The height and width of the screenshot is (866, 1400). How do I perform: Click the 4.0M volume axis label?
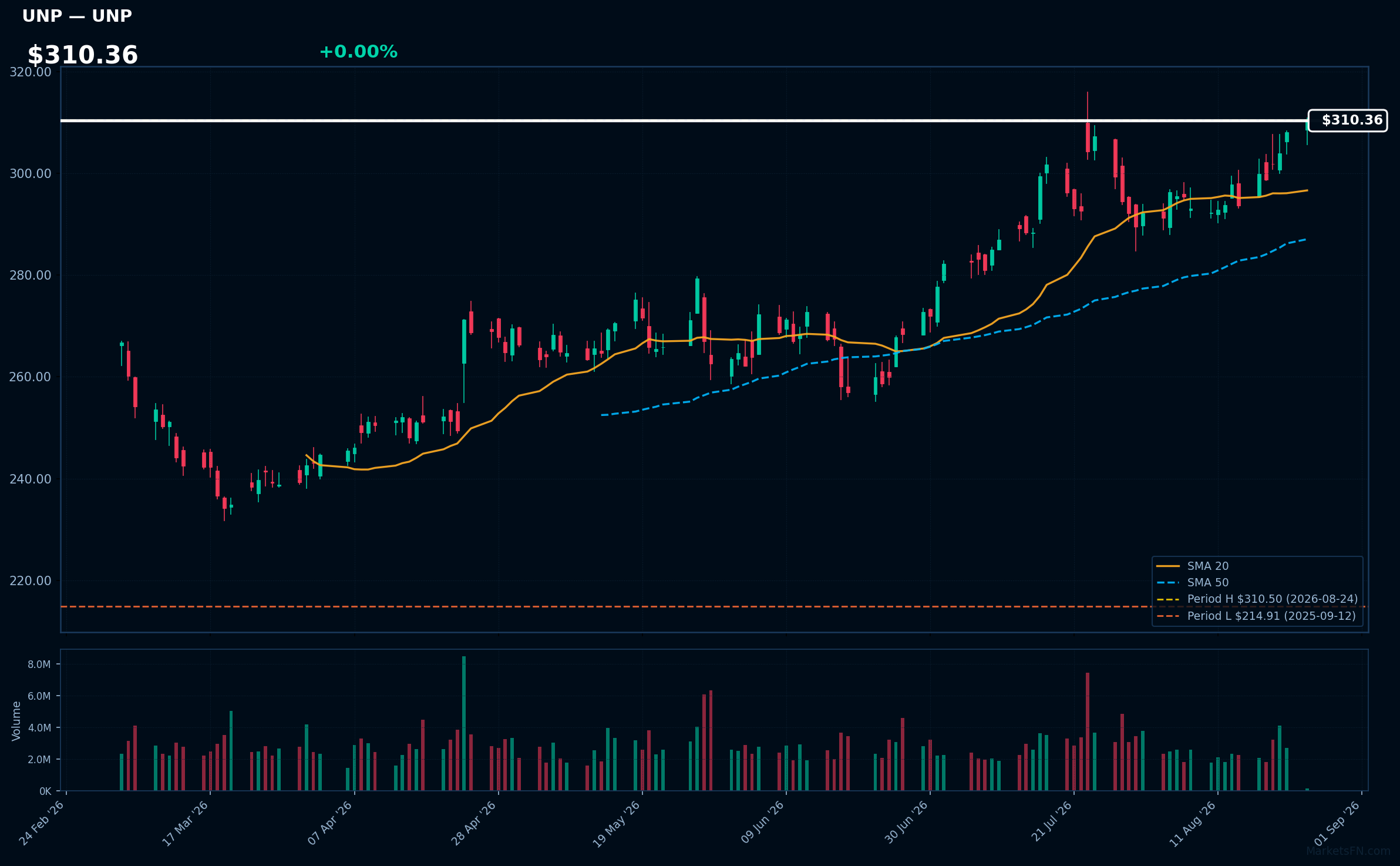coord(39,728)
